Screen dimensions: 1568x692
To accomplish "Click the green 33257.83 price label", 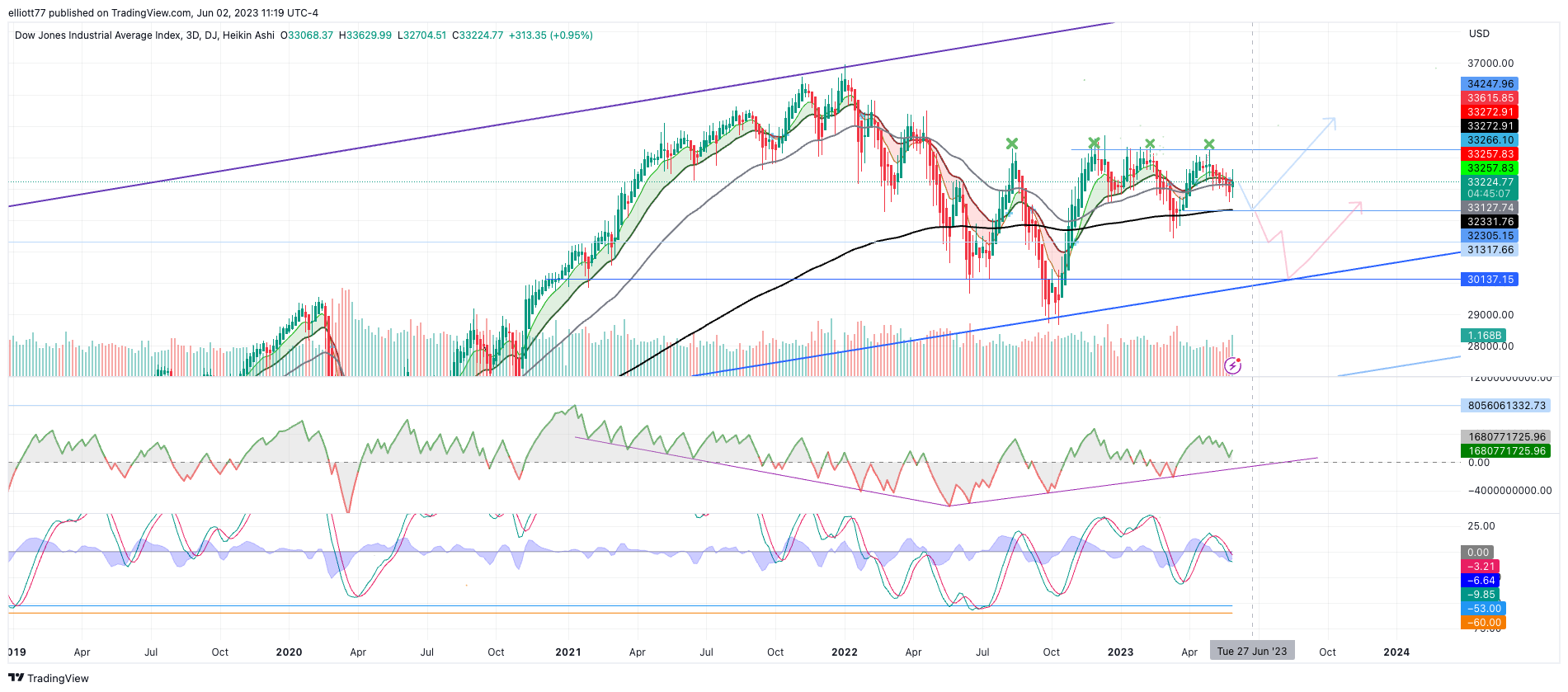I will [1490, 168].
